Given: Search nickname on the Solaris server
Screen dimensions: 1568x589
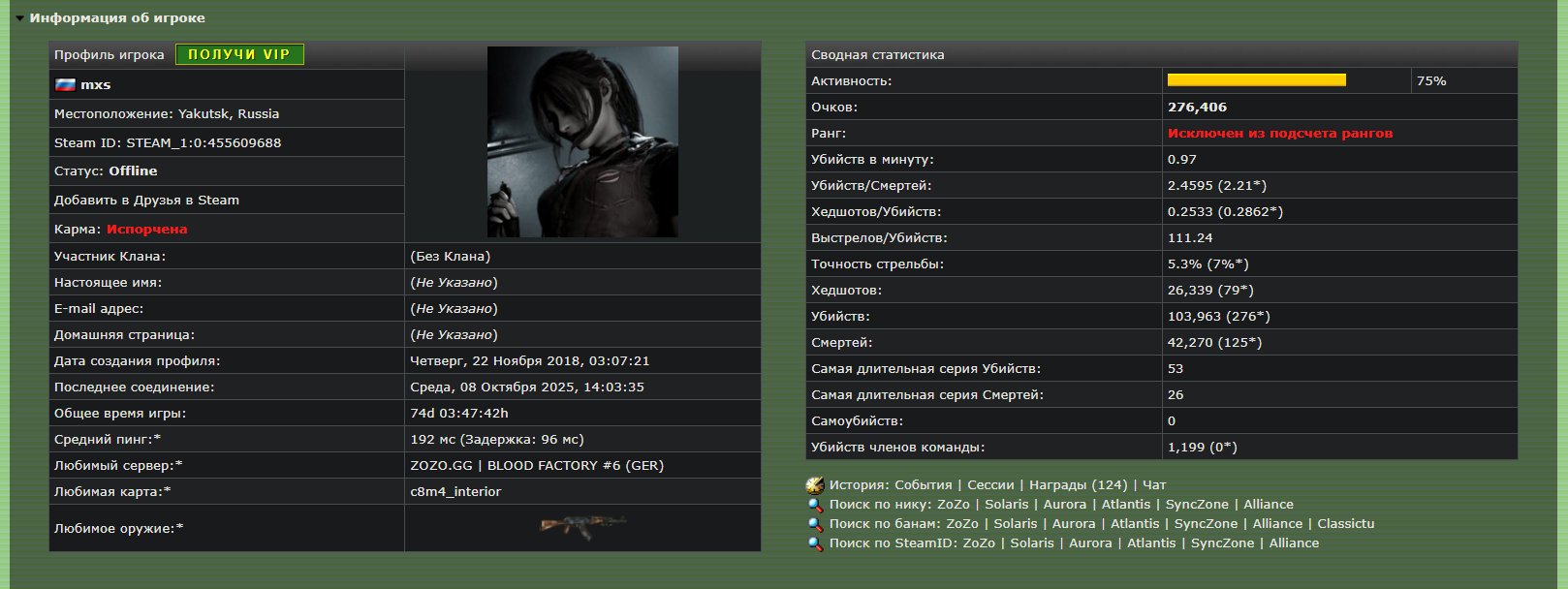Looking at the screenshot, I should click(x=1006, y=505).
